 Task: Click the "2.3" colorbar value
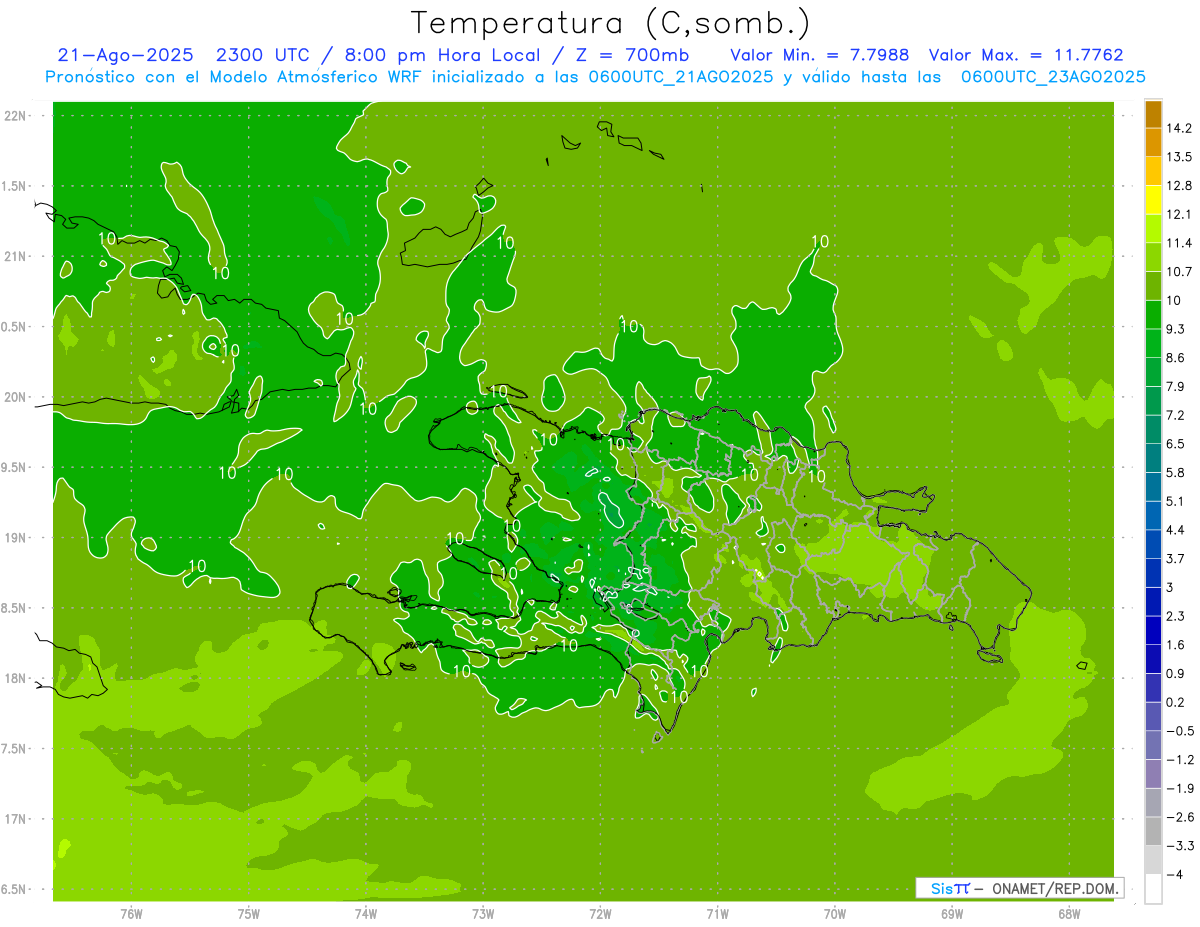tap(1176, 616)
